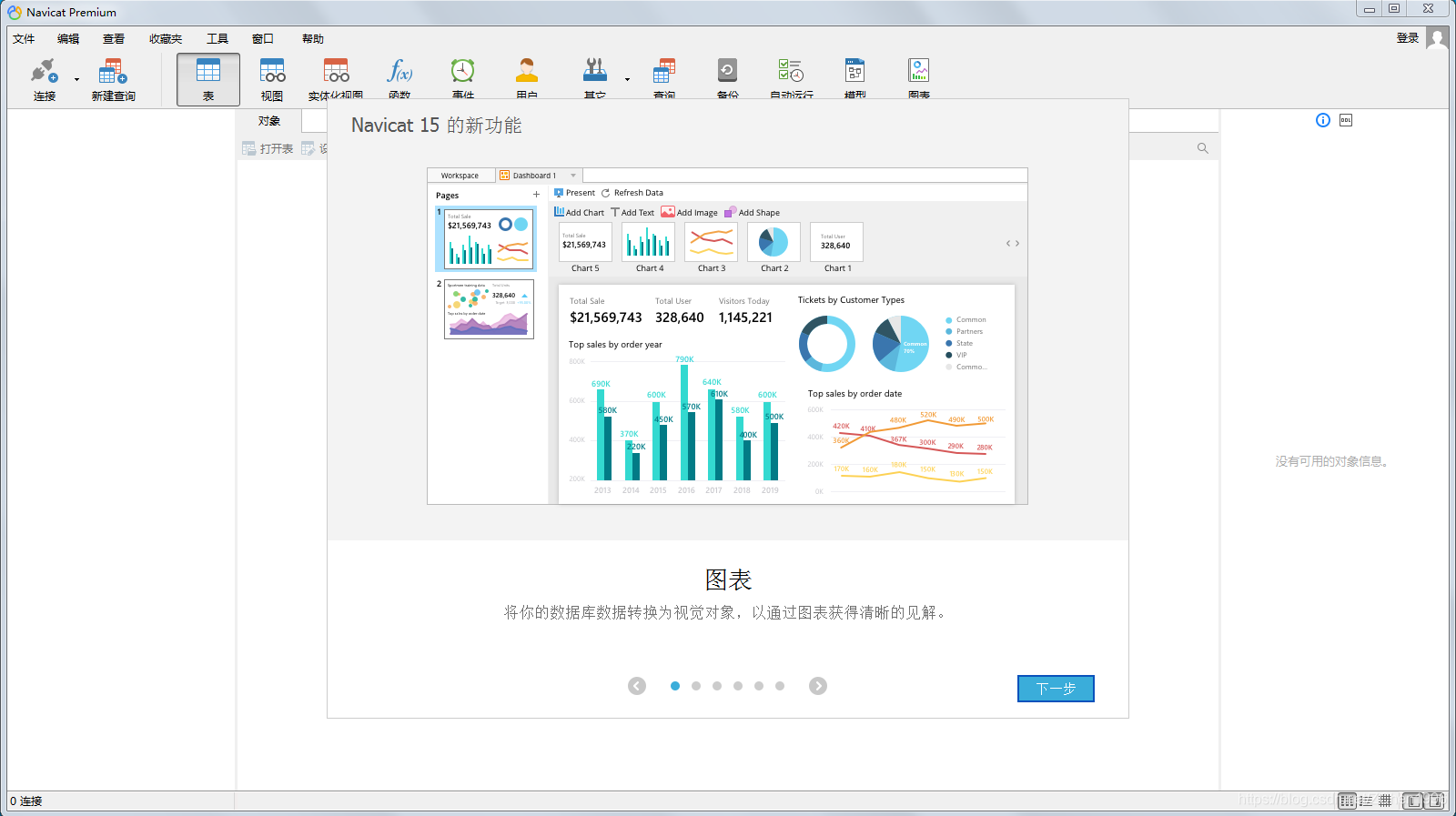Open the 窗口 menu
The width and height of the screenshot is (1456, 816).
(263, 39)
